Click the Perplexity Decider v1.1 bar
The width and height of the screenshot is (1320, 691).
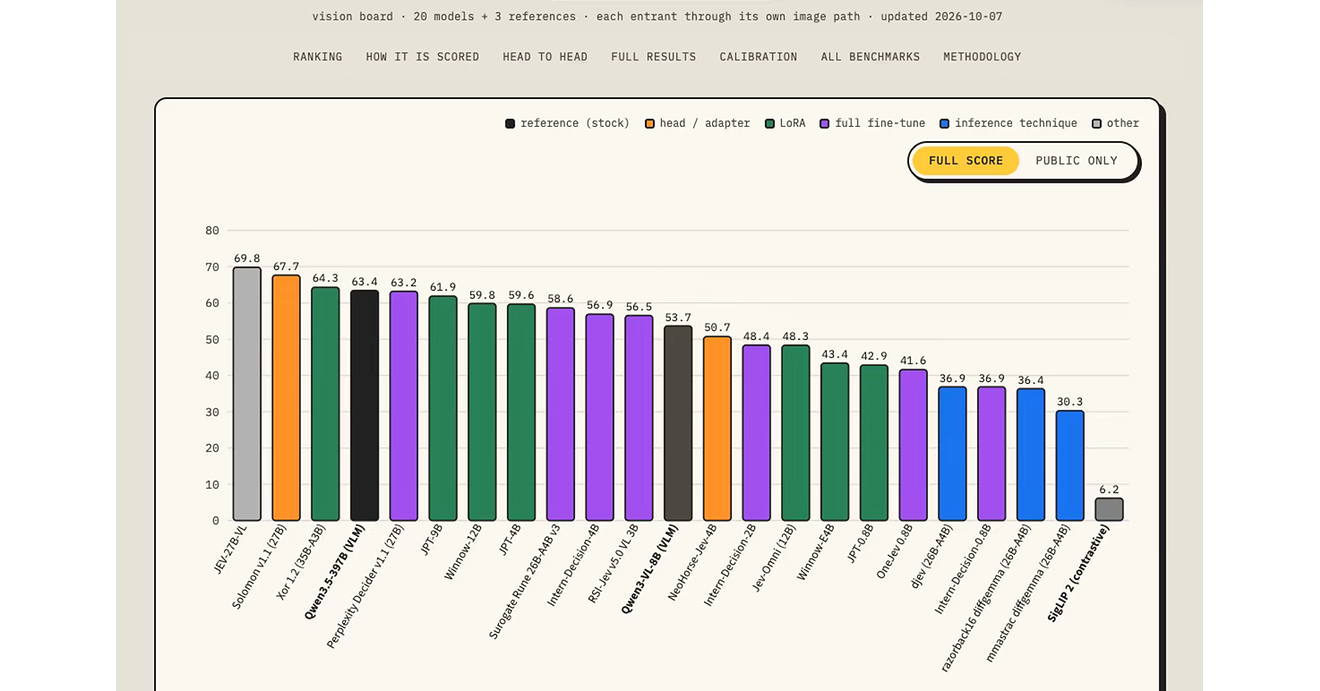click(x=404, y=406)
